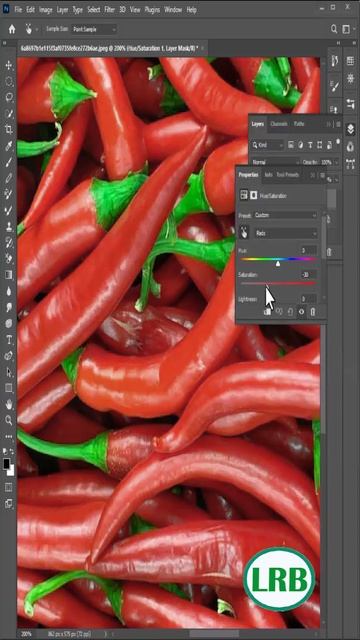
Task: Toggle smart object filter in Layers panel
Action: click(329, 145)
